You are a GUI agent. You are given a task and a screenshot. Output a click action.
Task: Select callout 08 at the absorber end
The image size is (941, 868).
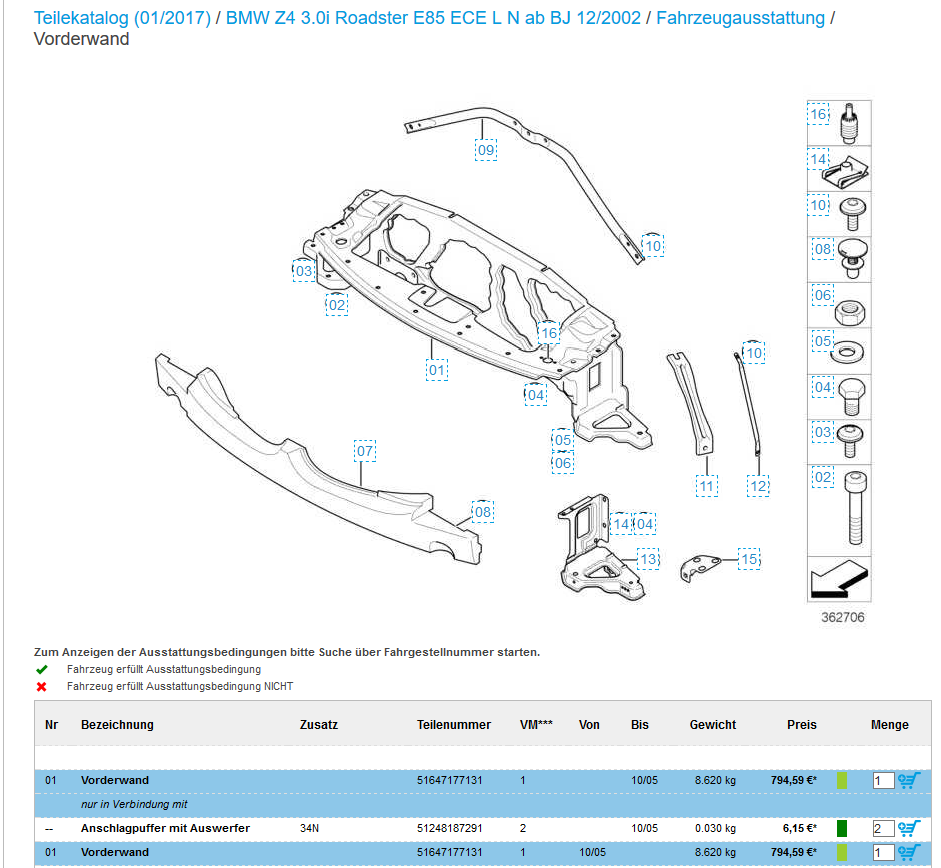pyautogui.click(x=483, y=512)
